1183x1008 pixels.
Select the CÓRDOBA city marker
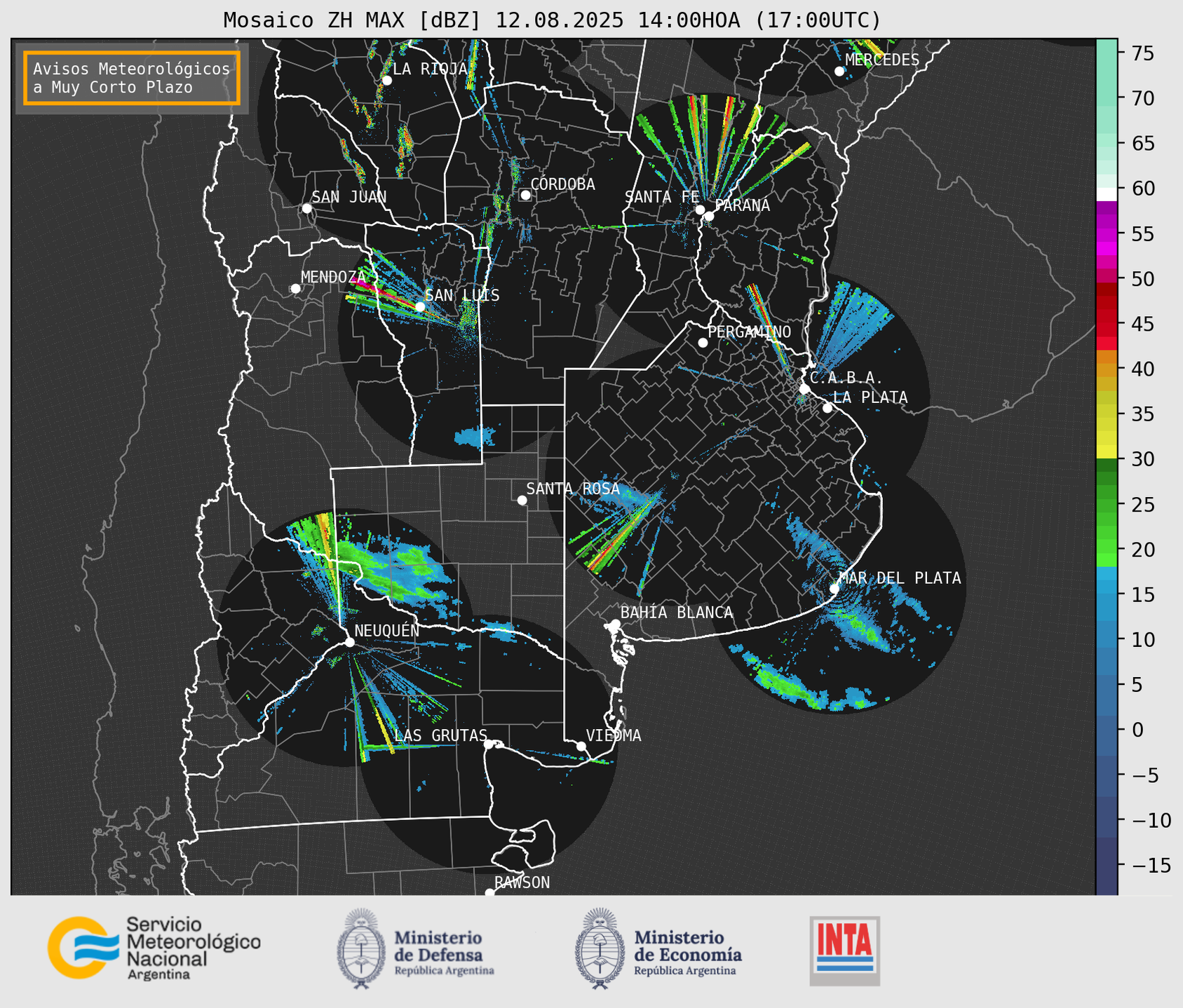coord(525,195)
